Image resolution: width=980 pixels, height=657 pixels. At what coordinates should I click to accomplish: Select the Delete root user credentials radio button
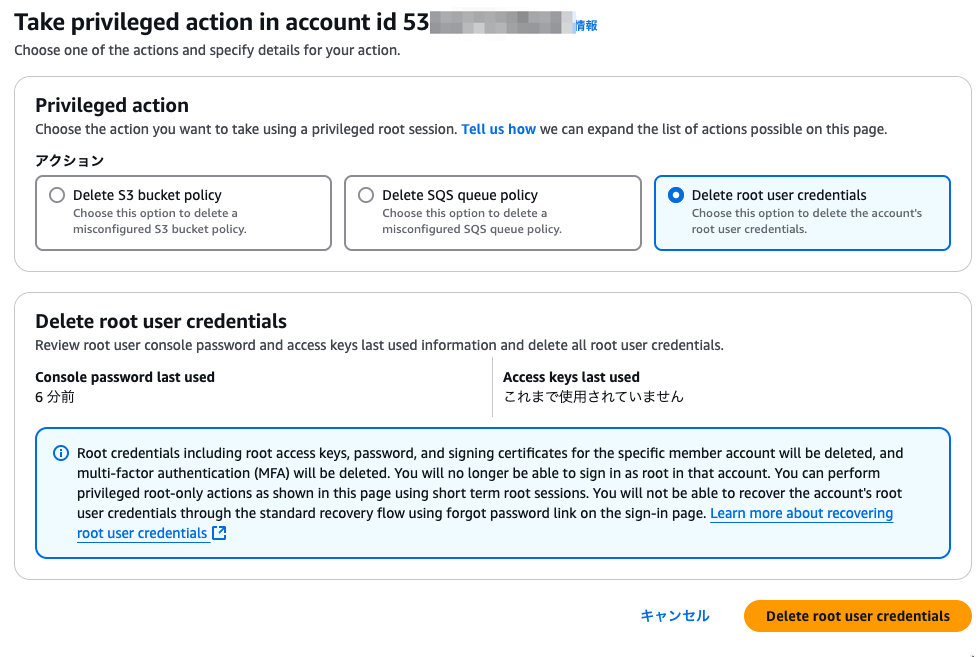pos(676,195)
